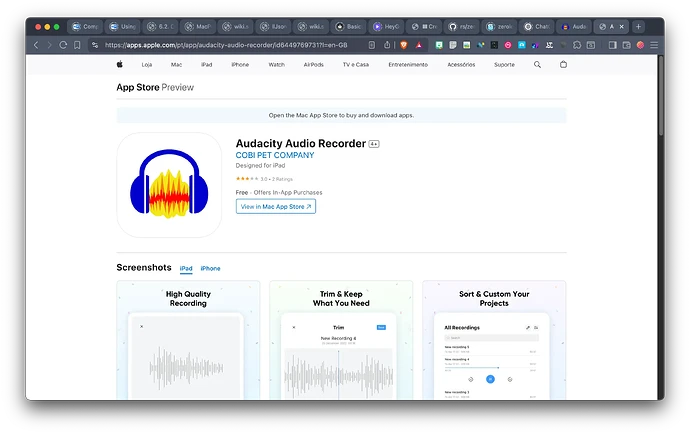Toggle the browser sidebar panel
Image resolution: width=690 pixels, height=434 pixels.
(x=612, y=45)
